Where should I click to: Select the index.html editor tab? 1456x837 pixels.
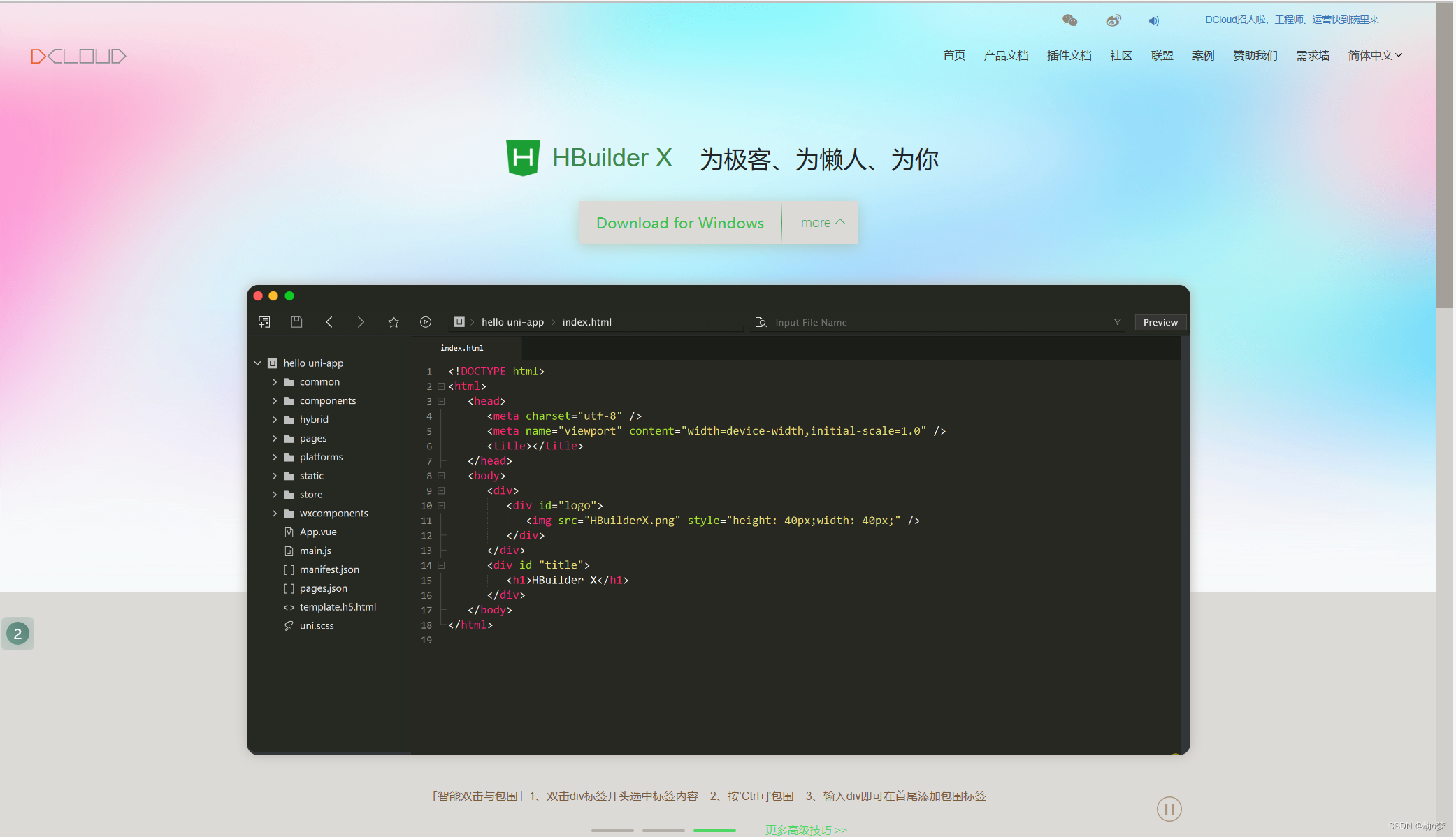(x=462, y=348)
